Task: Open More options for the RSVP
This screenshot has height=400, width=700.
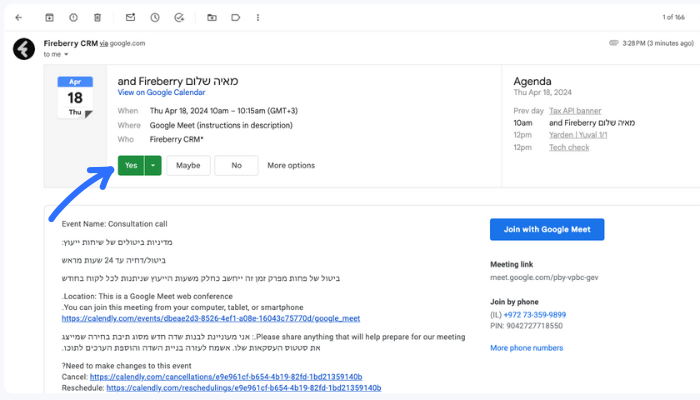Action: tap(291, 165)
